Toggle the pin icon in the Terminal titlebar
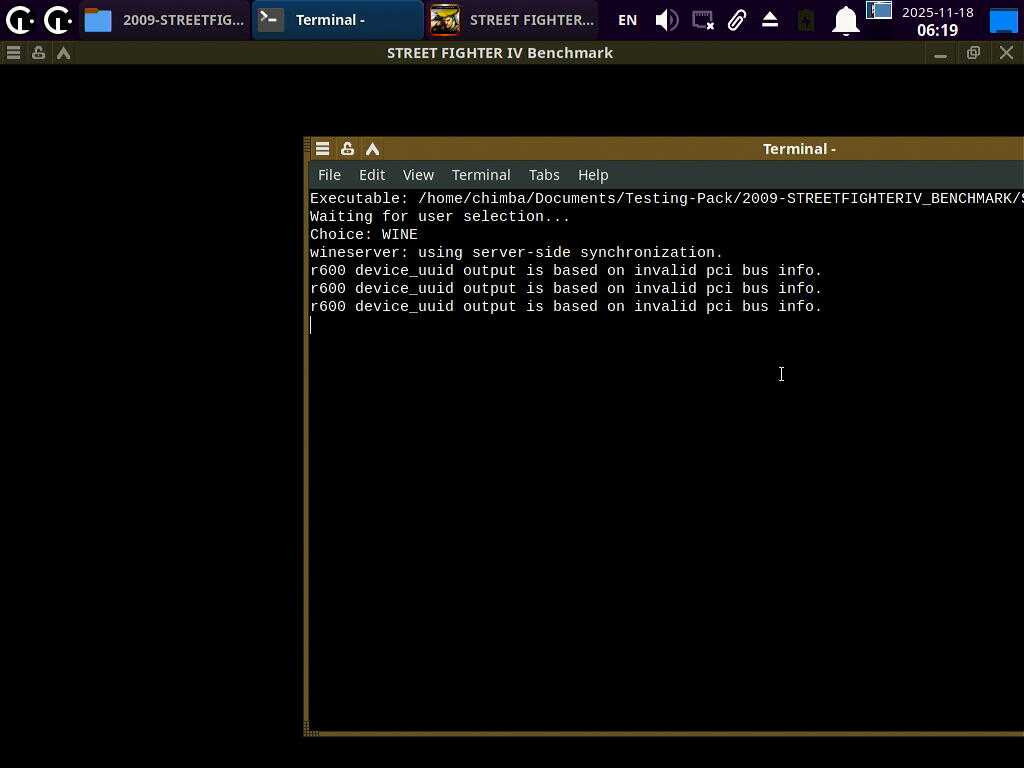 coord(347,149)
